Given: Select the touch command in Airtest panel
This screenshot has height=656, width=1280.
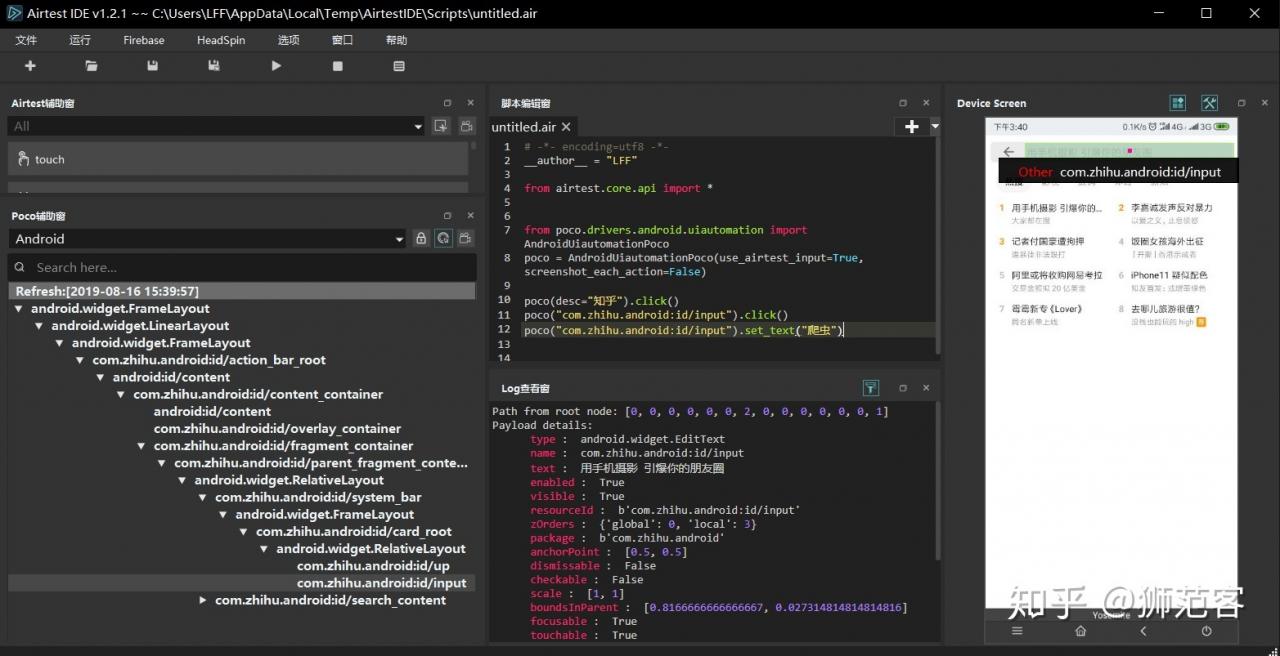Looking at the screenshot, I should (x=238, y=159).
